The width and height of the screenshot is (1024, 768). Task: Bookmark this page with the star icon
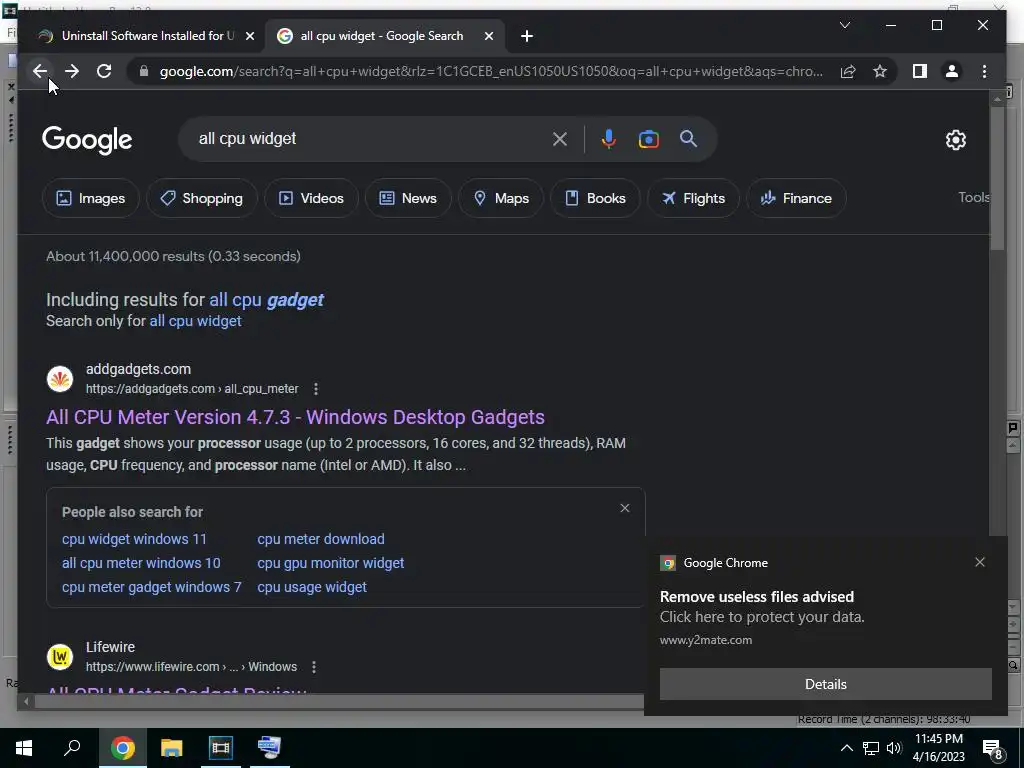tap(880, 71)
